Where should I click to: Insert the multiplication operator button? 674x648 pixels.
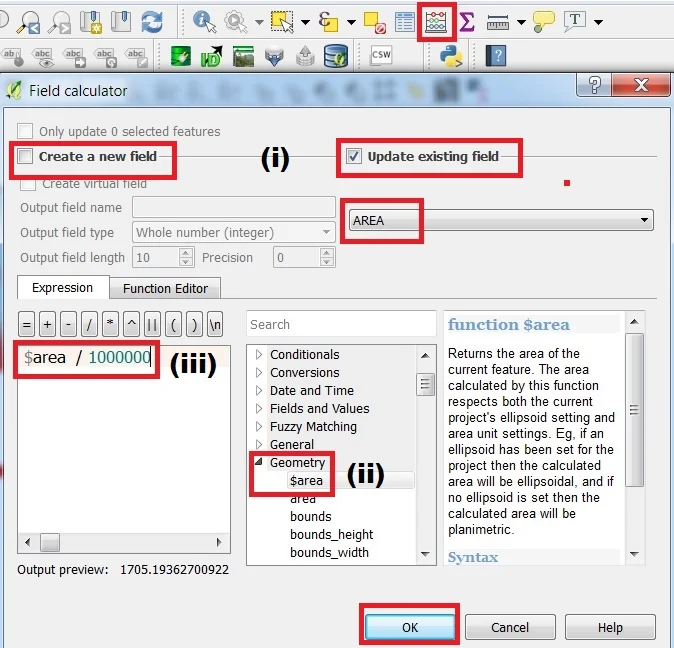110,324
